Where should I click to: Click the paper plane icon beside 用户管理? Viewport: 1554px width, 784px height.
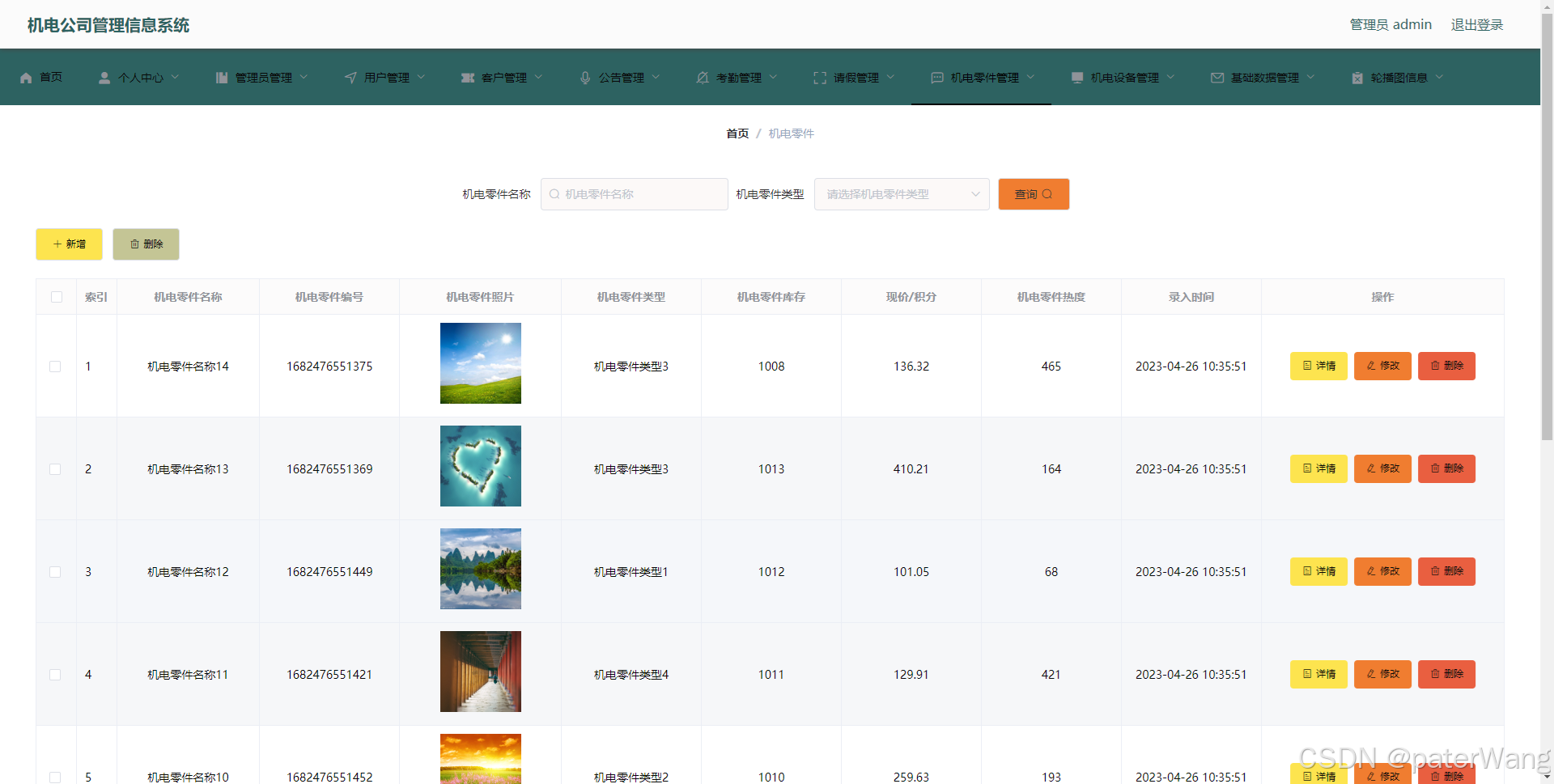[350, 78]
